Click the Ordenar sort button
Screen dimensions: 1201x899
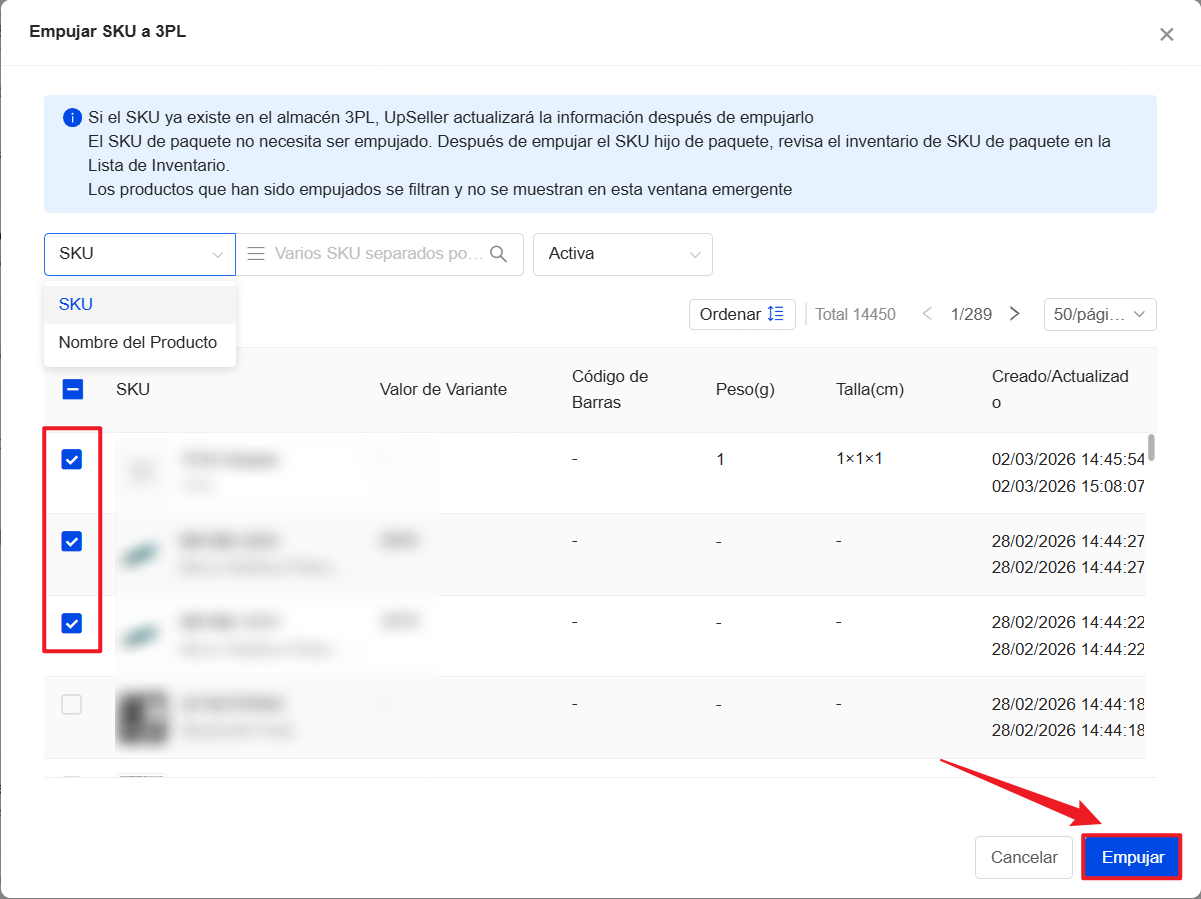point(741,314)
